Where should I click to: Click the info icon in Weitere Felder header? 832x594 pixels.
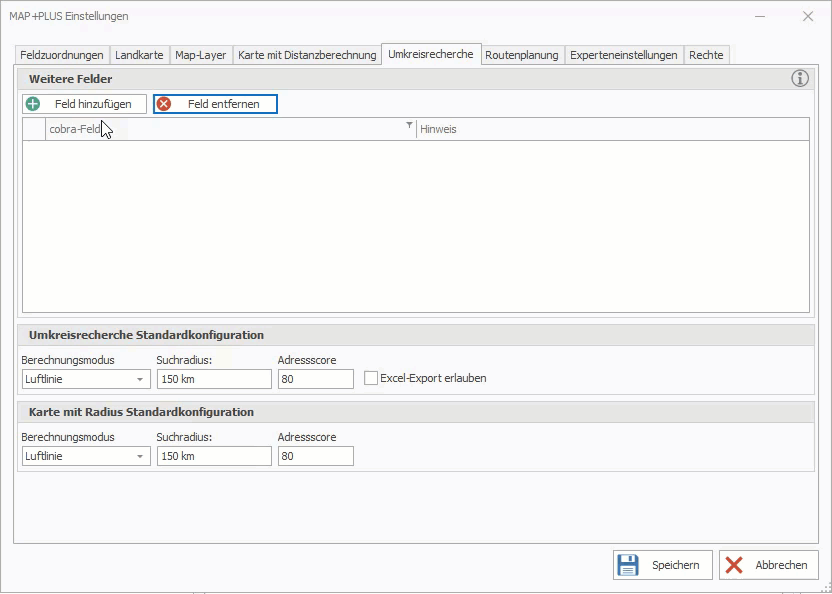tap(800, 79)
